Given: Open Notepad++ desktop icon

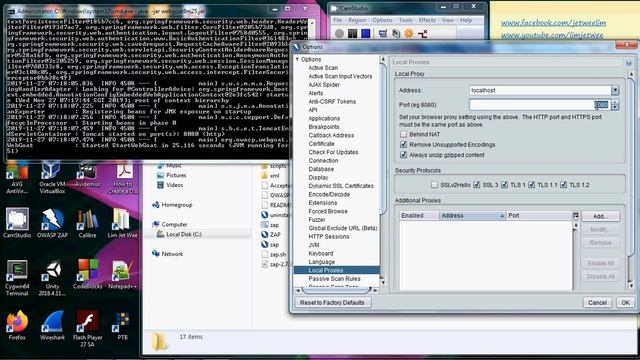Looking at the screenshot, I should click(x=122, y=274).
